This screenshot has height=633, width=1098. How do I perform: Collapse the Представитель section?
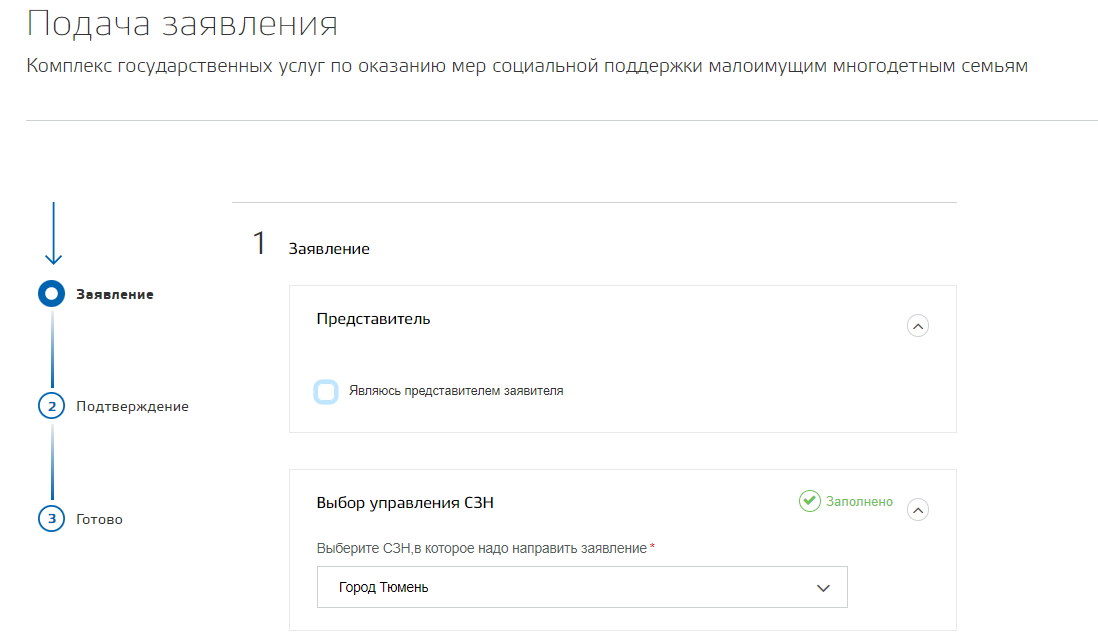917,326
